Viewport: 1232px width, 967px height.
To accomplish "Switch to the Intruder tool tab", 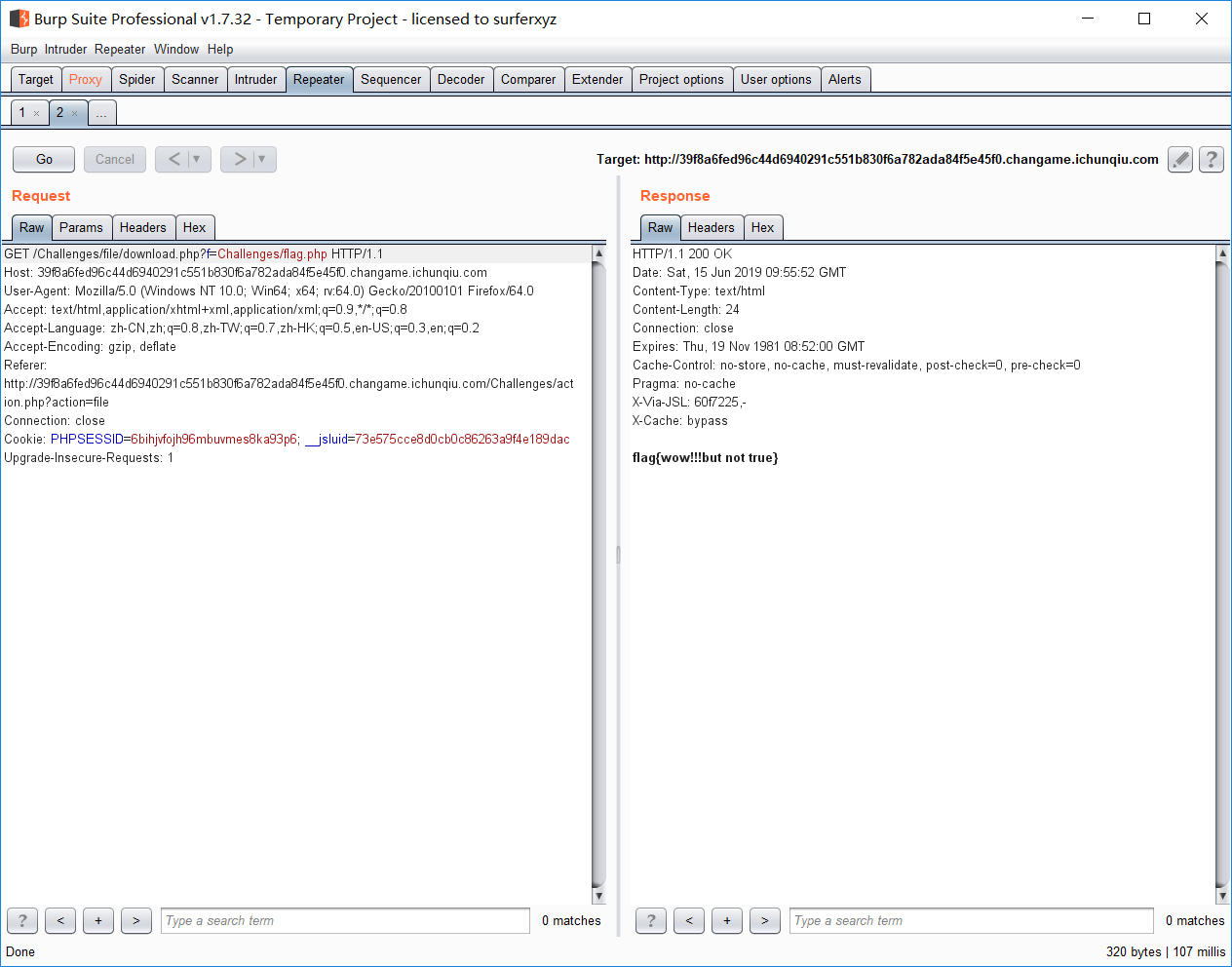I will [256, 79].
